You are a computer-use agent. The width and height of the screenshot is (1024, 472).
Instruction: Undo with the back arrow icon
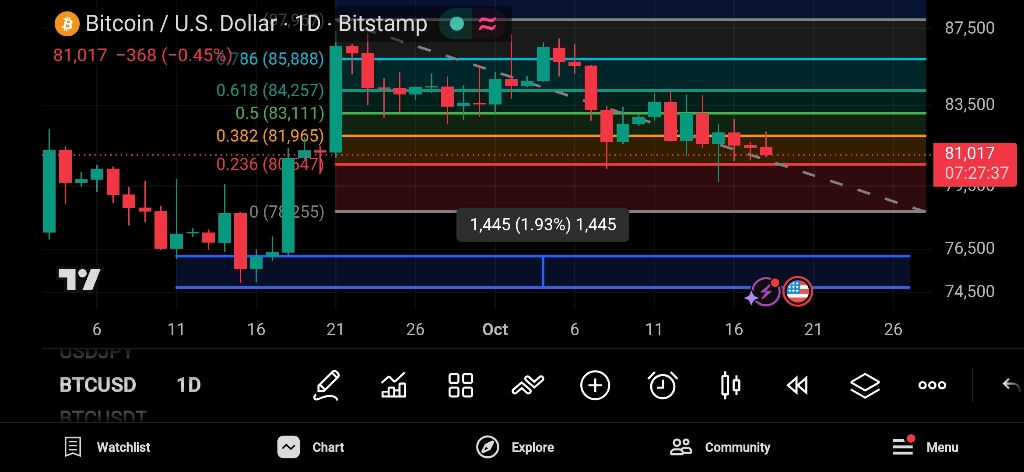pyautogui.click(x=1011, y=385)
